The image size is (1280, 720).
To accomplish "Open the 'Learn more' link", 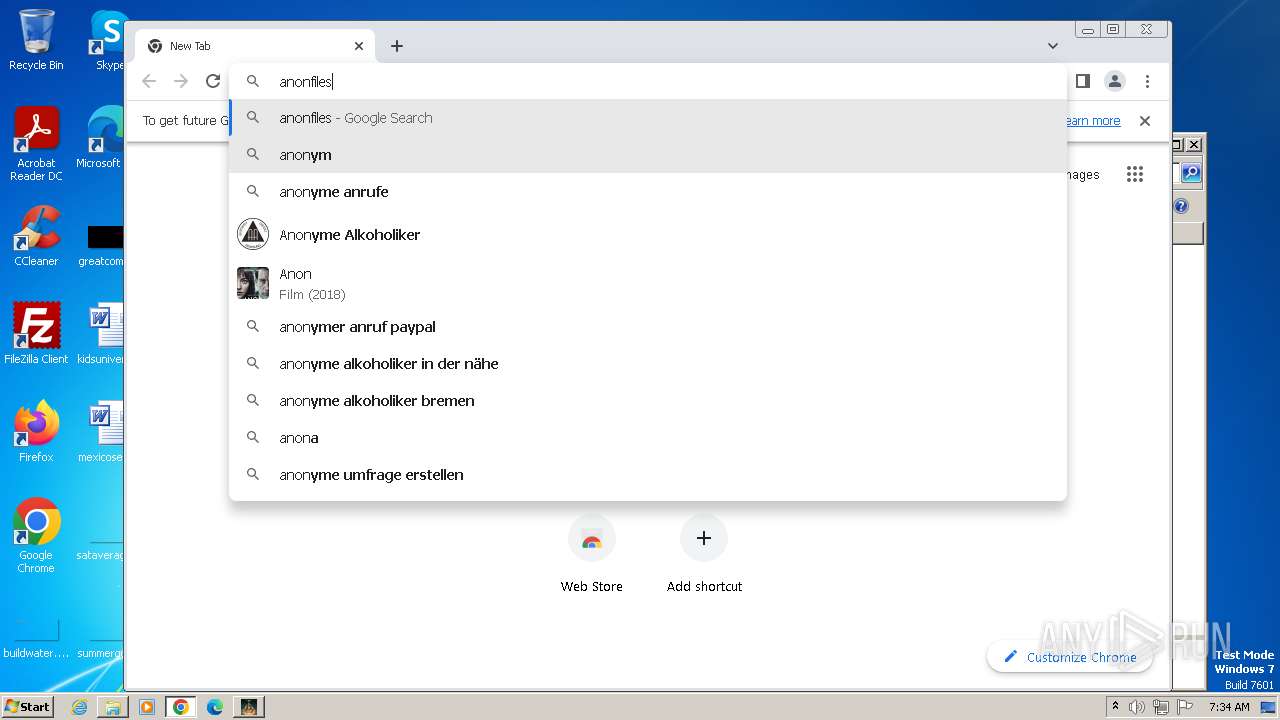I will (1091, 121).
